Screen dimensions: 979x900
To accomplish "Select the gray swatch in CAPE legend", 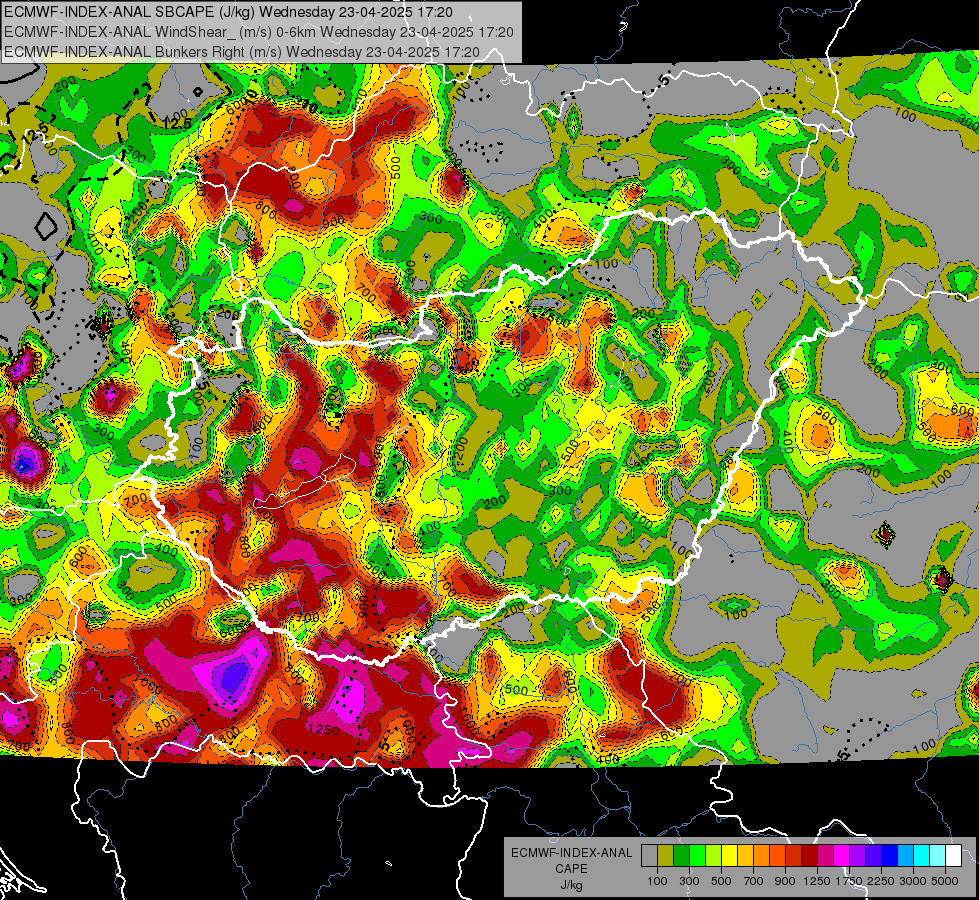I will 649,856.
